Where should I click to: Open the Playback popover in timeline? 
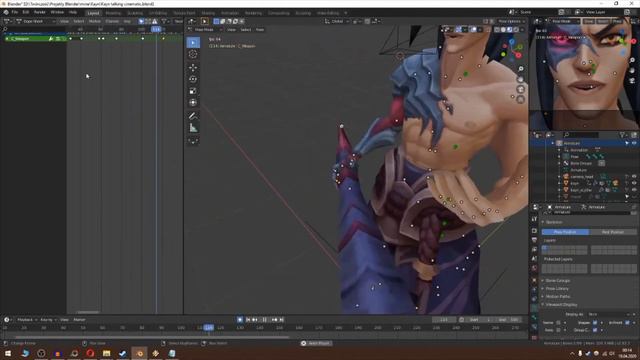(x=27, y=320)
